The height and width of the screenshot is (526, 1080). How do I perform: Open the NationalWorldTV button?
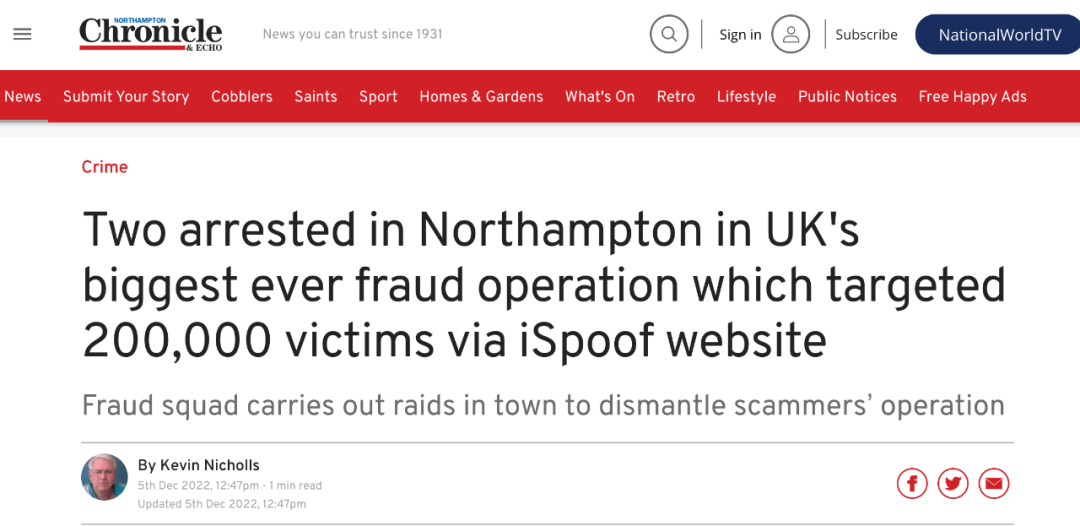pyautogui.click(x=999, y=34)
